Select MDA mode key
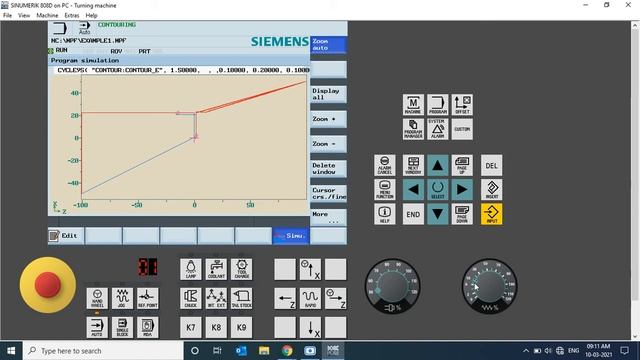Viewport: 640px width, 360px height. pyautogui.click(x=148, y=327)
